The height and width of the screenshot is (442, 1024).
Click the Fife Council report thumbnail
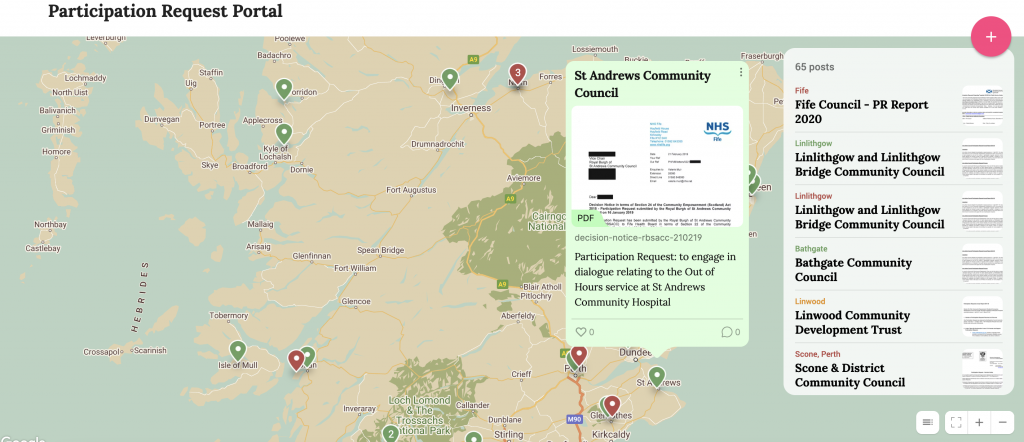point(982,106)
